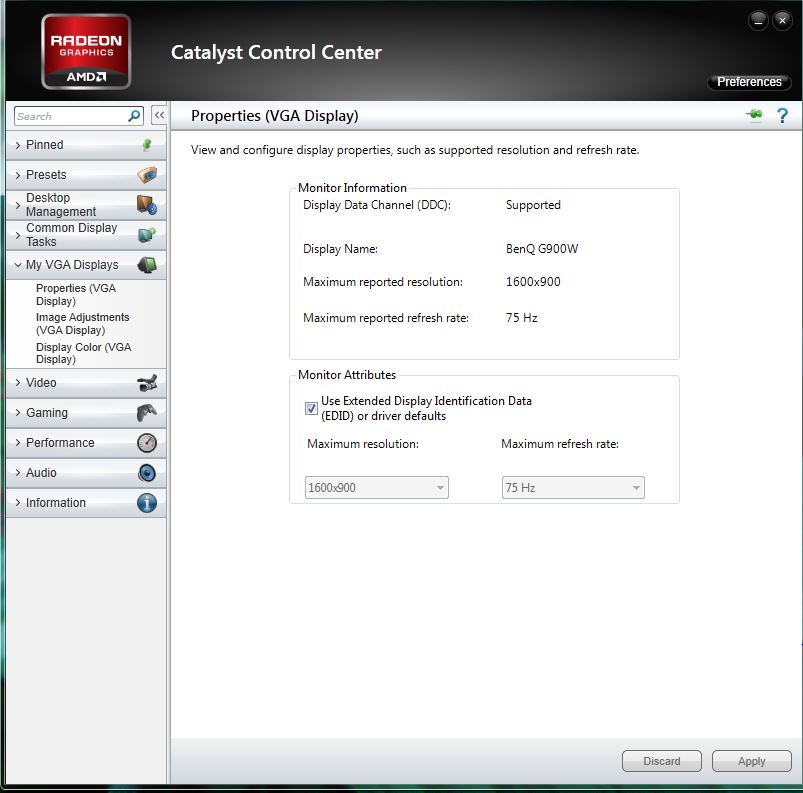Open the Maximum resolution dropdown
The image size is (803, 793).
point(376,488)
